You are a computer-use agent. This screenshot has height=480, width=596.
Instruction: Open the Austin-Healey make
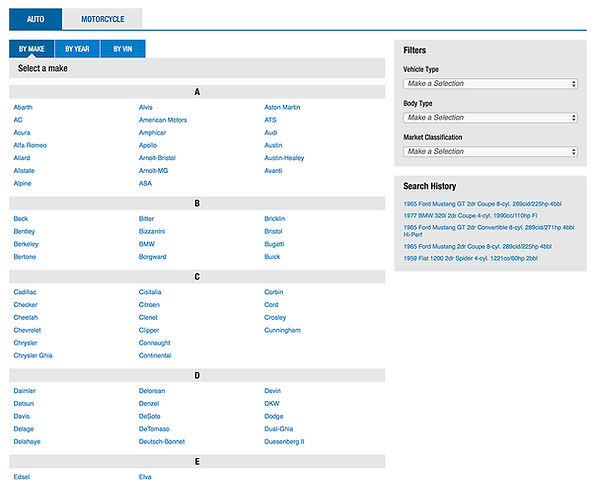point(284,158)
